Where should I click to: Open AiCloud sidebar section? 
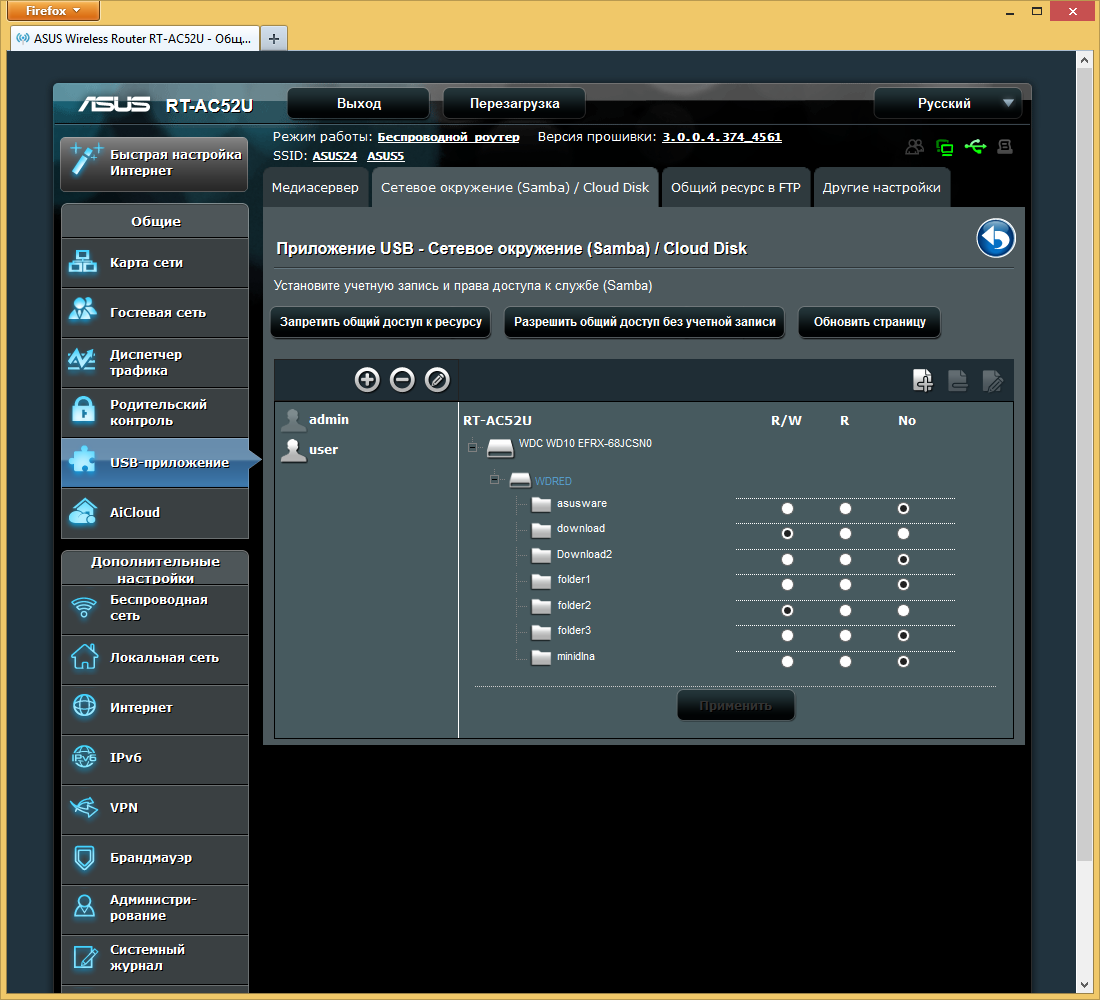(x=155, y=513)
